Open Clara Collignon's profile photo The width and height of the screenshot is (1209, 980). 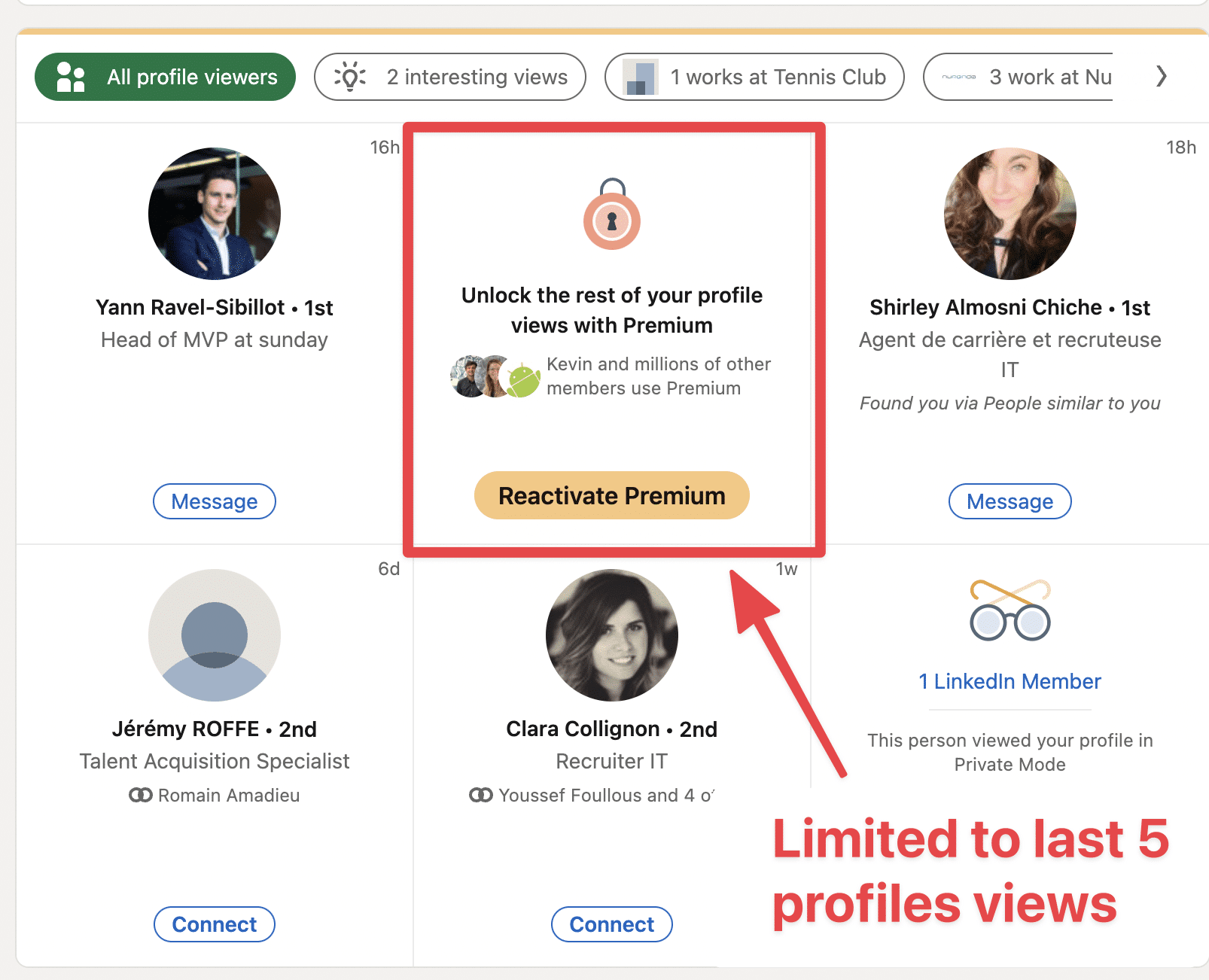(x=612, y=635)
